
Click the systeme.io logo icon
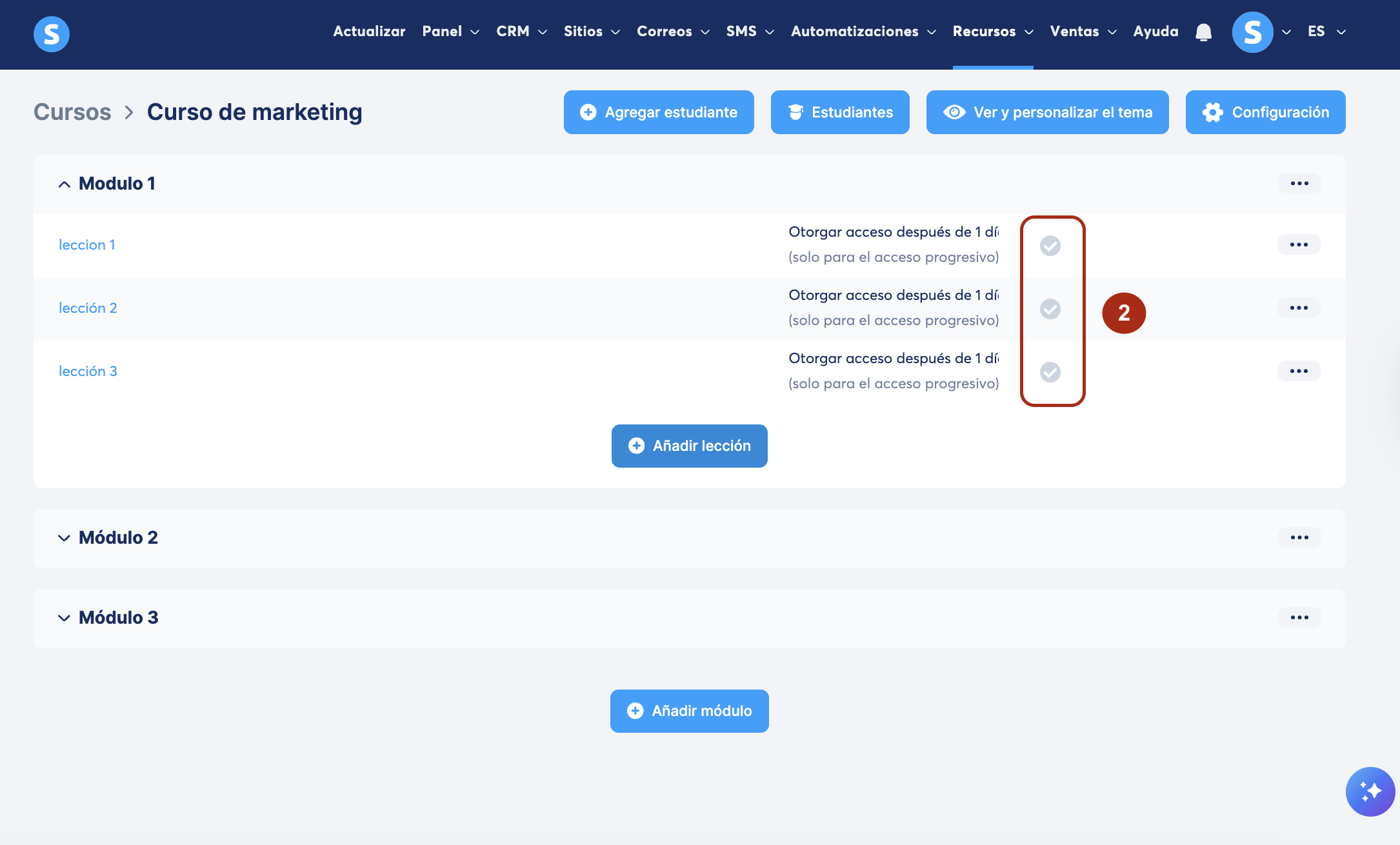pyautogui.click(x=52, y=34)
